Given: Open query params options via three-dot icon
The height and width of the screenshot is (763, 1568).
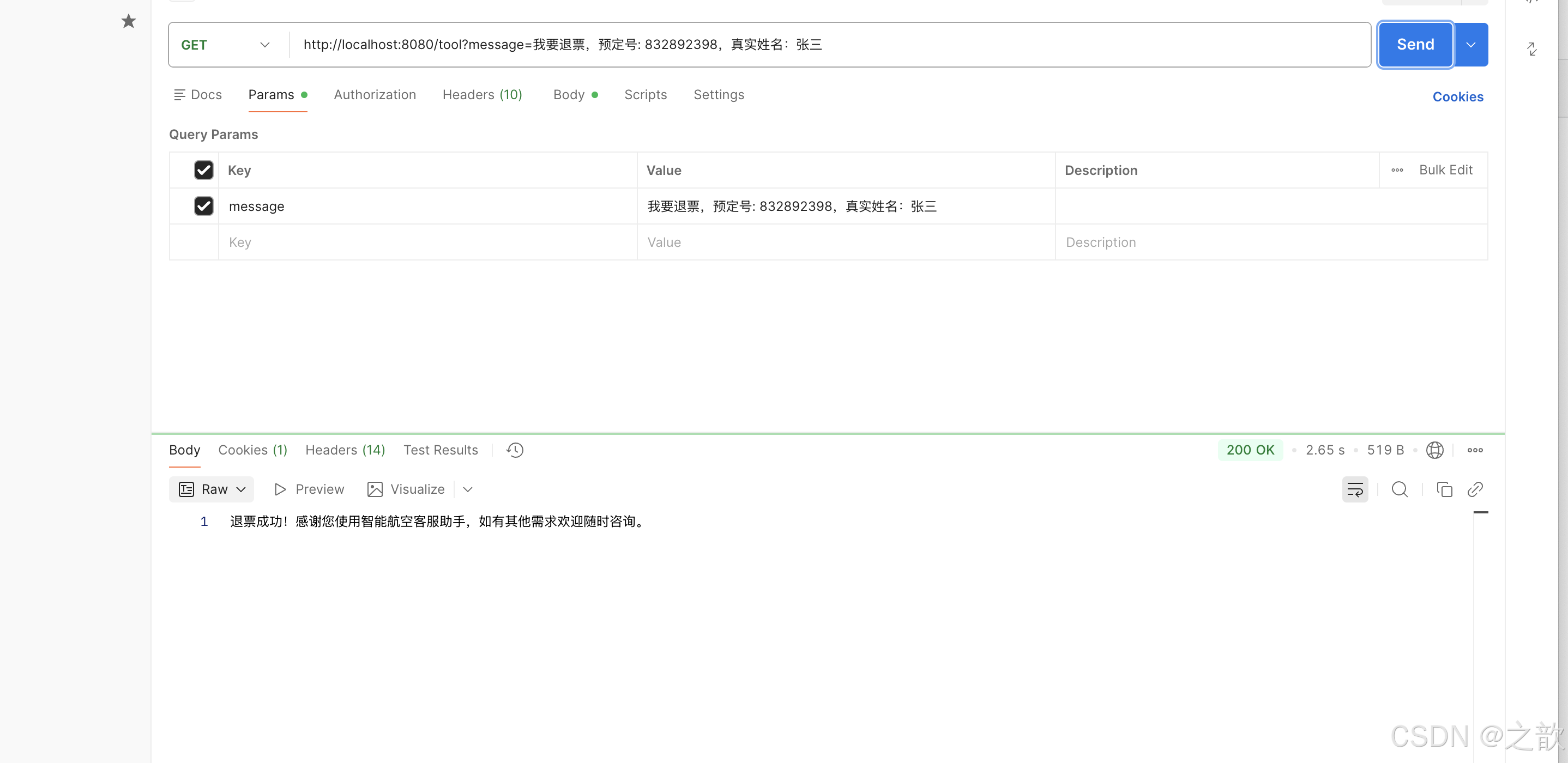Looking at the screenshot, I should click(1397, 169).
